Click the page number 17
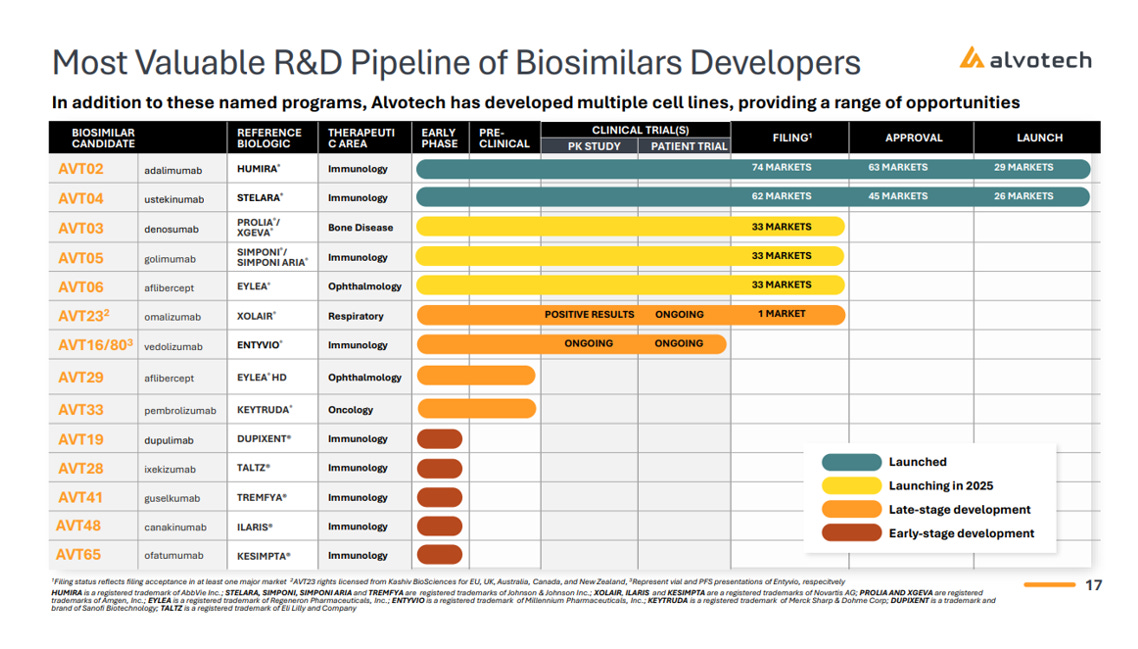This screenshot has height=649, width=1138. click(1094, 585)
